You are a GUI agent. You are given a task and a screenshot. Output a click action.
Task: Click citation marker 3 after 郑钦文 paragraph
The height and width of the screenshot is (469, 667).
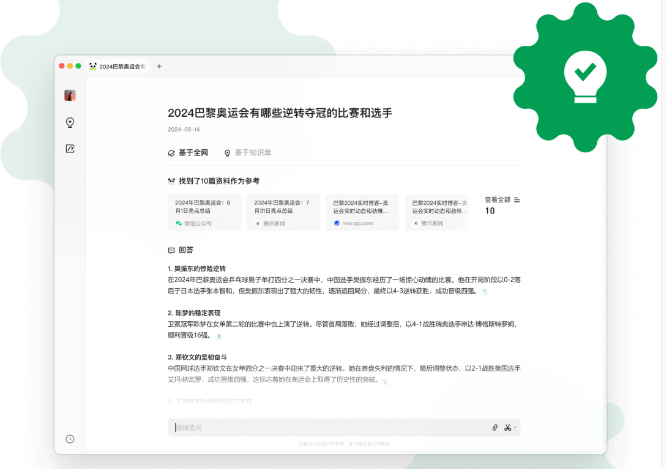click(x=385, y=382)
